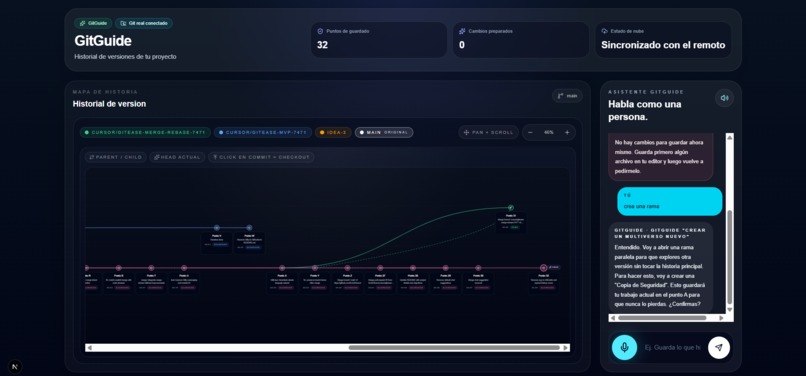Checkout the commit node 'Punto Y'
This screenshot has width=806, height=376.
click(x=315, y=267)
